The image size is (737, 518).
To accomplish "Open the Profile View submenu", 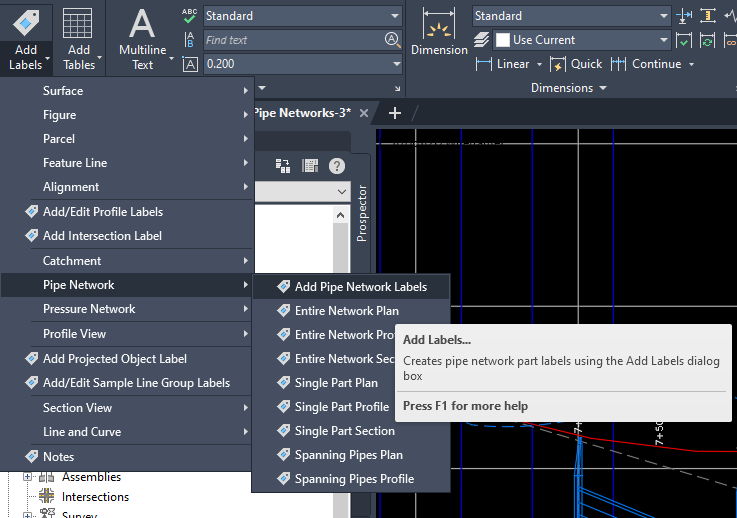I will coord(127,334).
